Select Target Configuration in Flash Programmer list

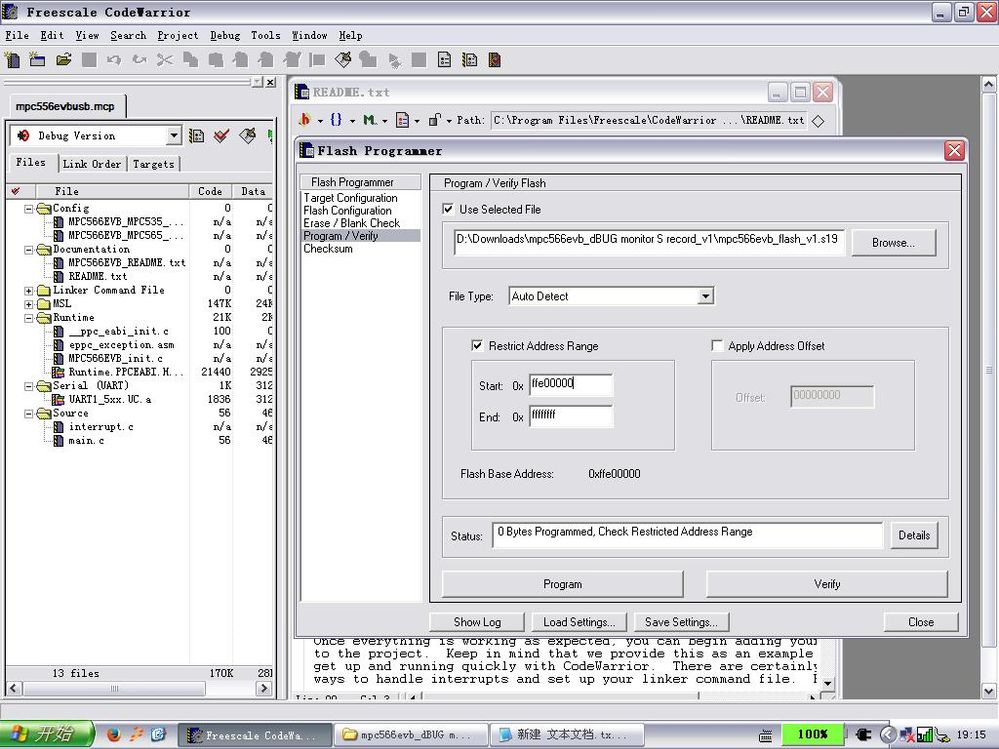pos(350,198)
